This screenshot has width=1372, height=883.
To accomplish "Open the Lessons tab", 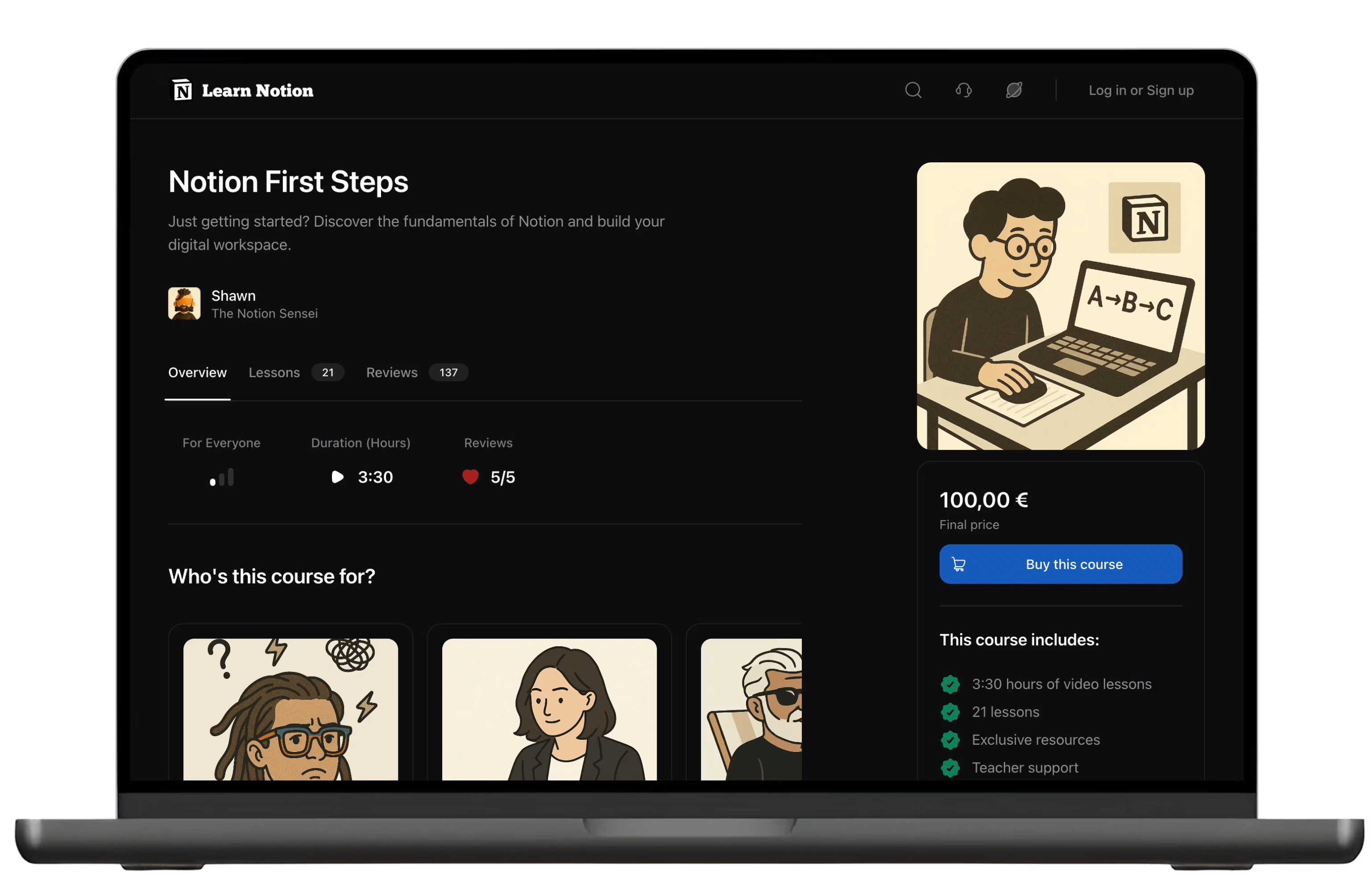I will click(x=274, y=373).
